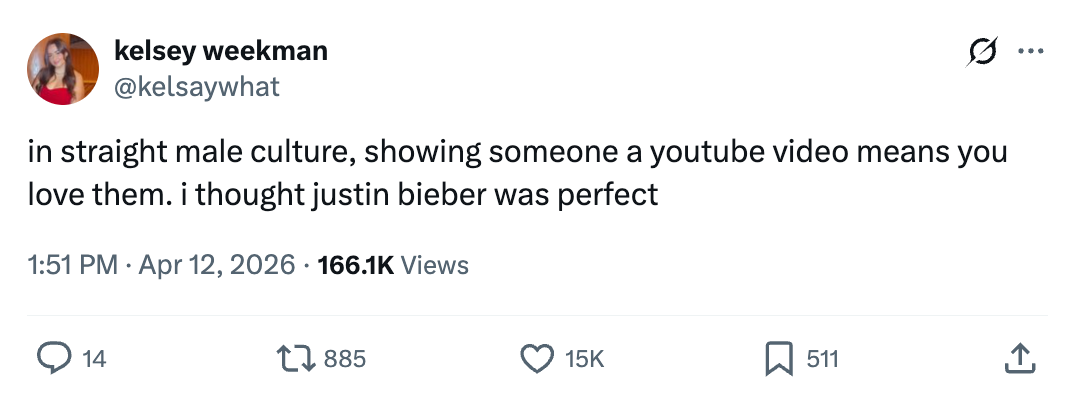Open Grok actions icon on tweet
The width and height of the screenshot is (1074, 402).
(980, 51)
